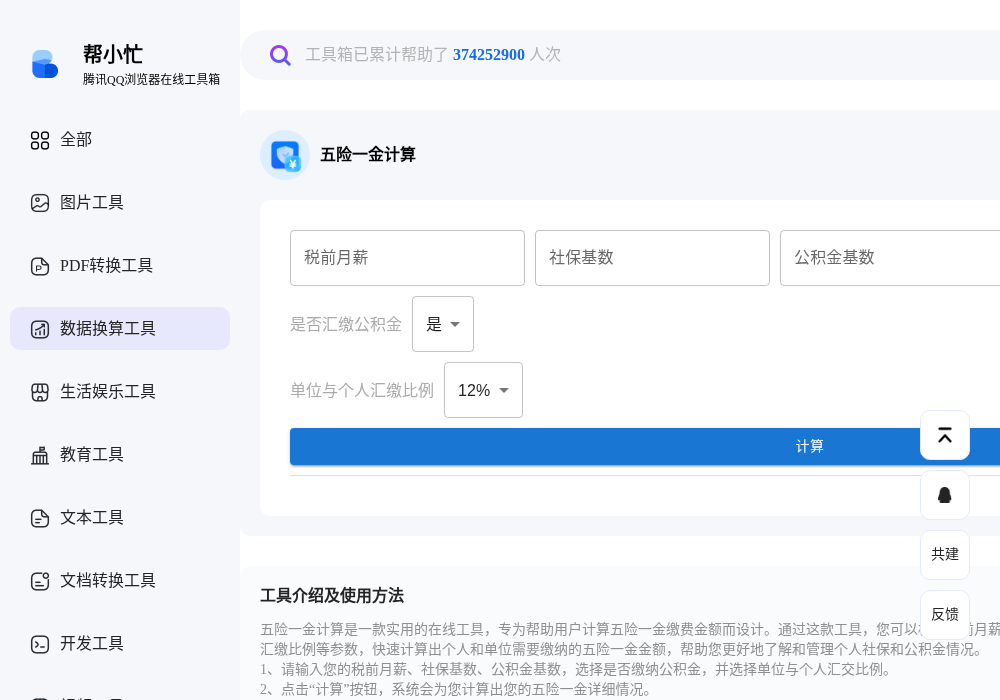Viewport: 1000px width, 700px height.
Task: Select 数据换算工具 category
Action: pyautogui.click(x=120, y=328)
